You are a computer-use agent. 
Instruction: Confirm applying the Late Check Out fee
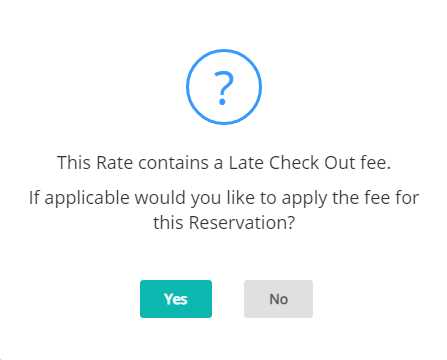coord(176,299)
